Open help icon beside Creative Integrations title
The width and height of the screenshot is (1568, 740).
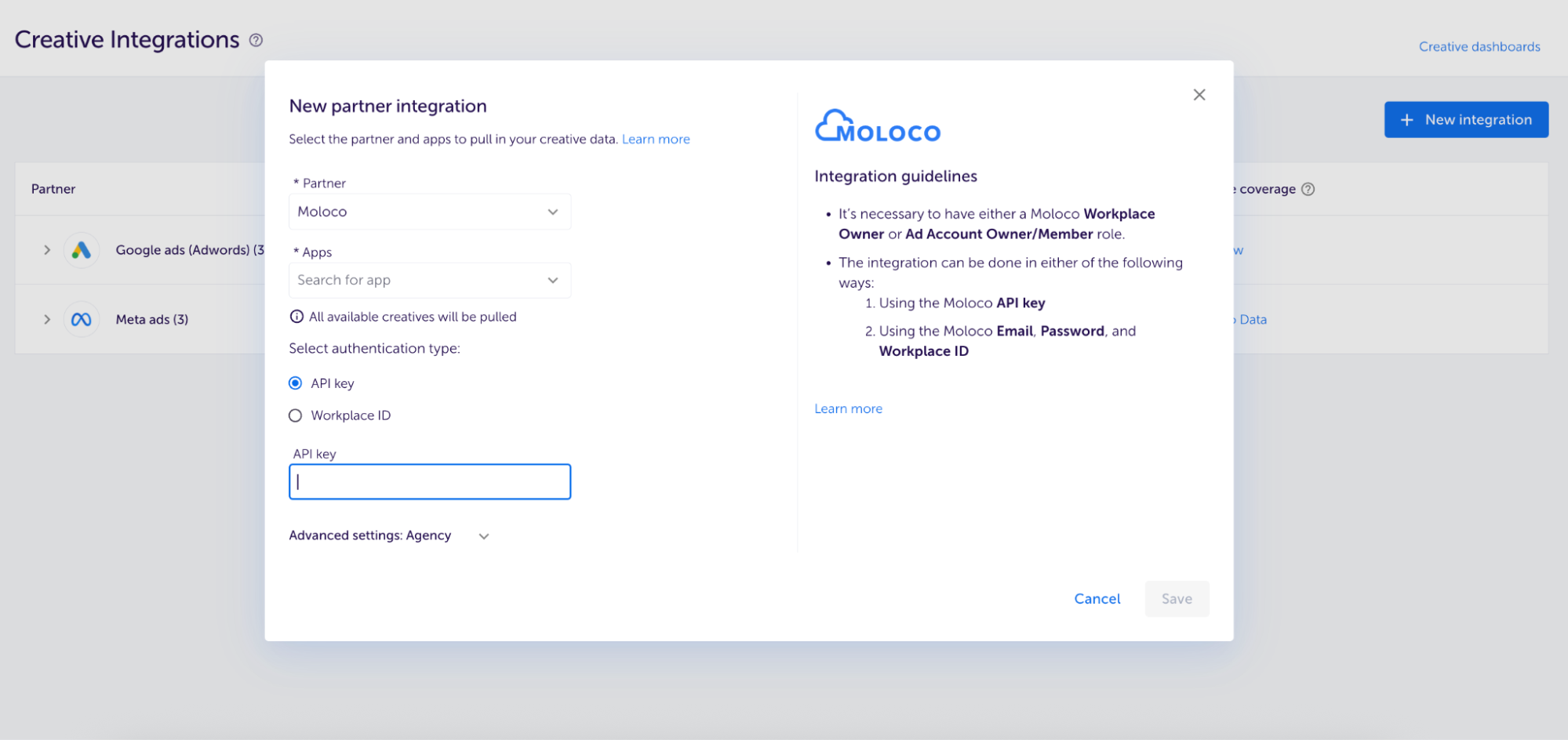(256, 40)
